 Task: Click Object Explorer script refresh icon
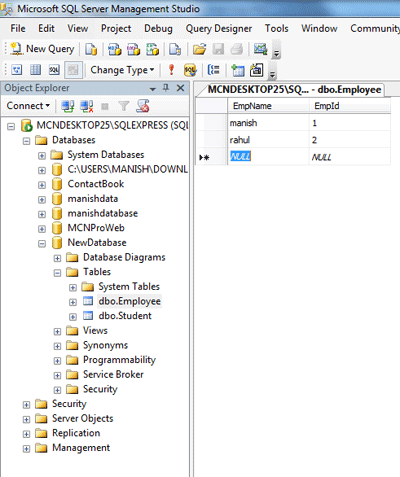click(143, 106)
